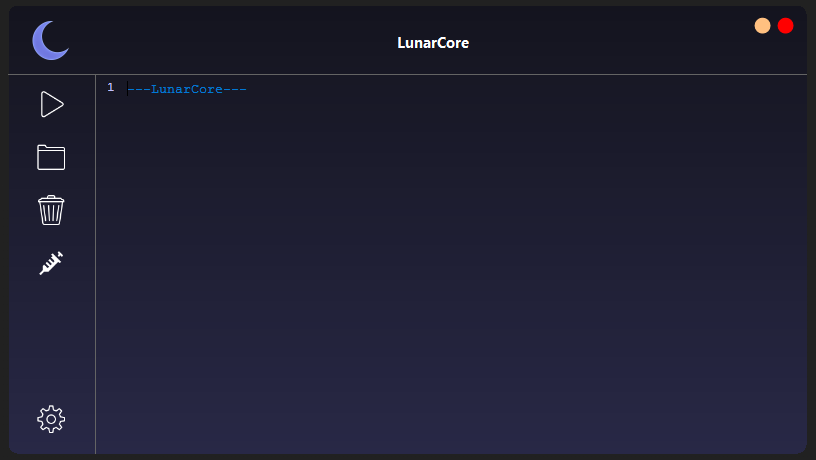Click the LunarCore moon logo

point(50,41)
